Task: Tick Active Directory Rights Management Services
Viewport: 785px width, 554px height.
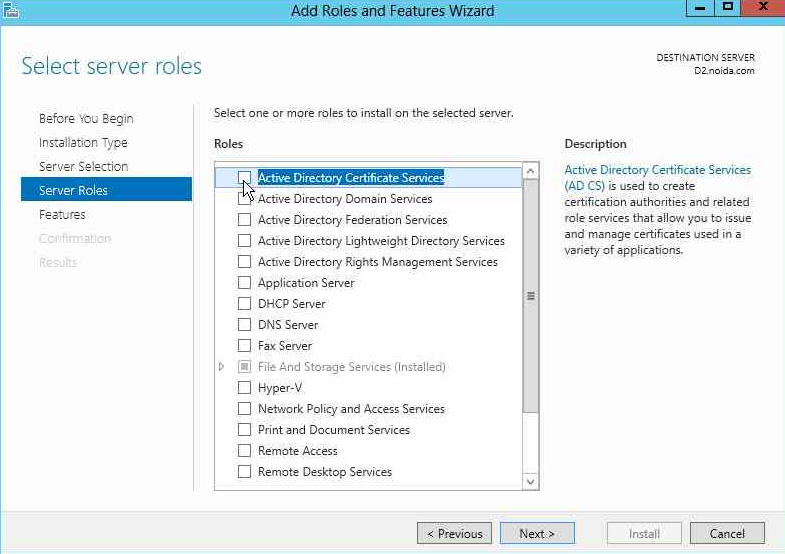Action: 244,262
